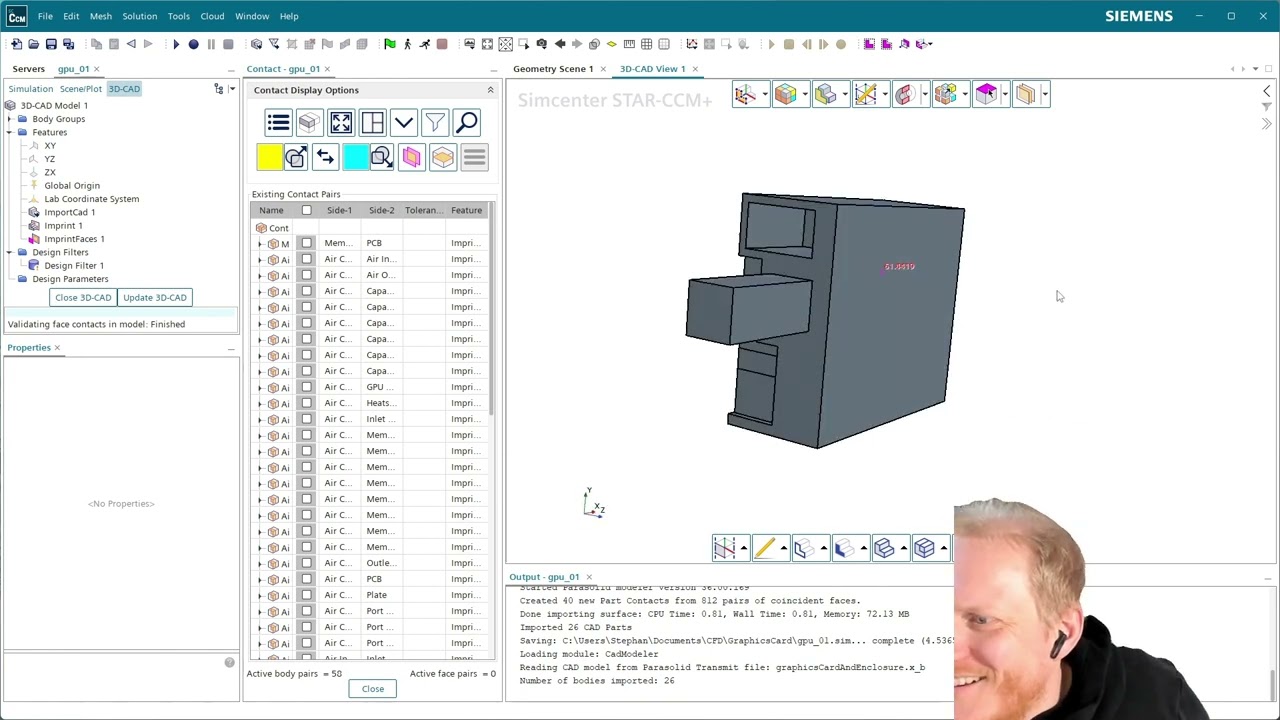Screen dimensions: 1280x720
Task: Toggle checkbox for the Plate contact row
Action: pos(306,595)
